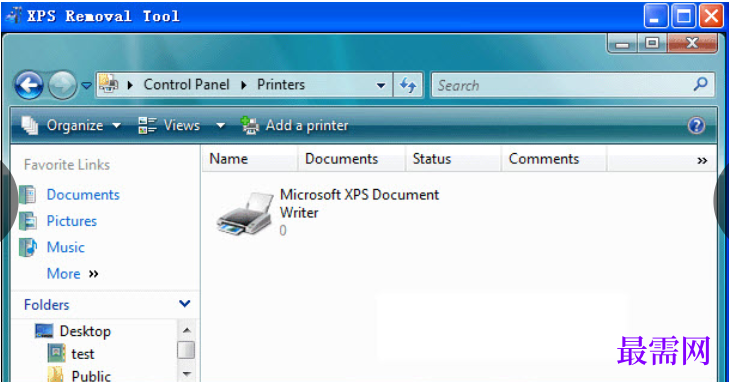Refresh the Printers folder view

(x=408, y=85)
